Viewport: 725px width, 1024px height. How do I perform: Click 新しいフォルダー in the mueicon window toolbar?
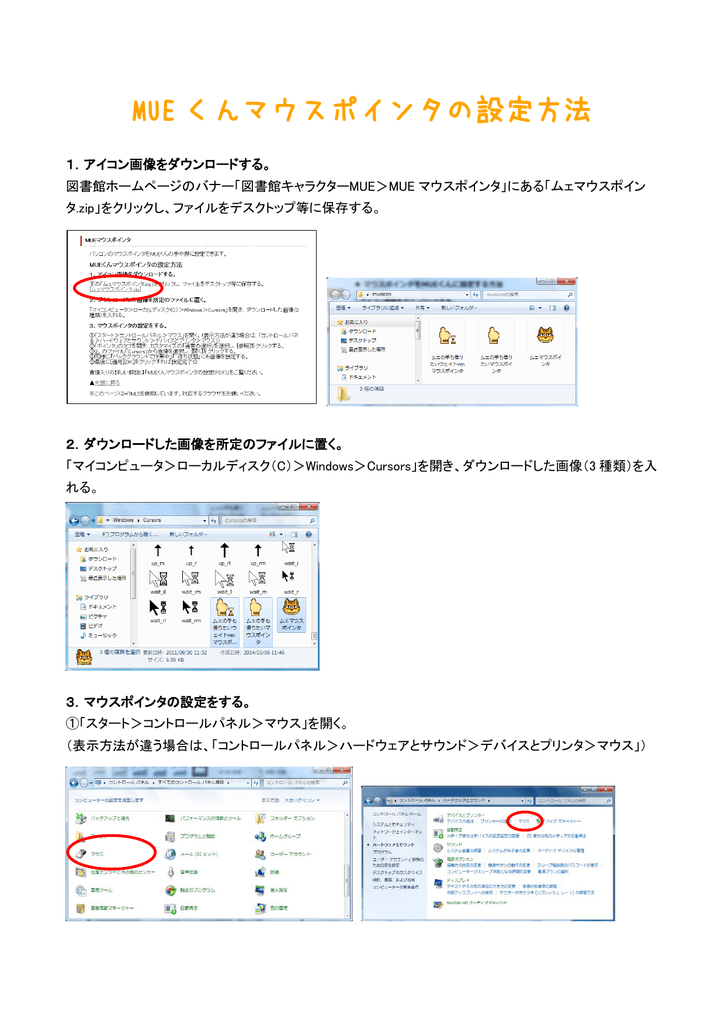coord(459,308)
